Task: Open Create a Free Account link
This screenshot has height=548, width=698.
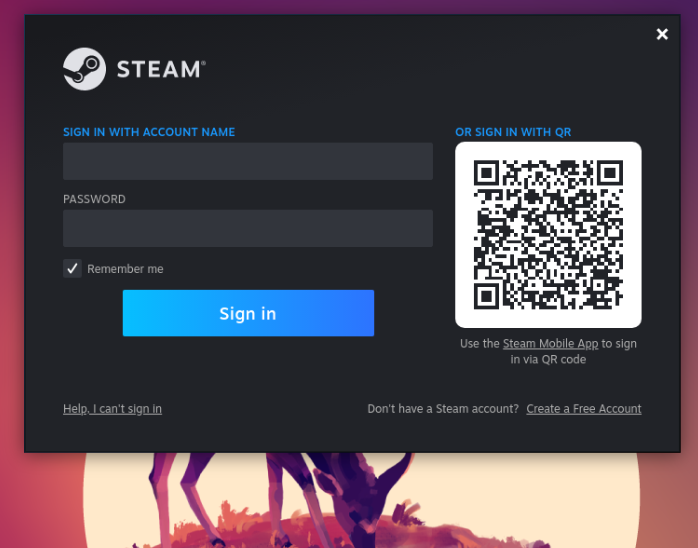Action: coord(584,409)
